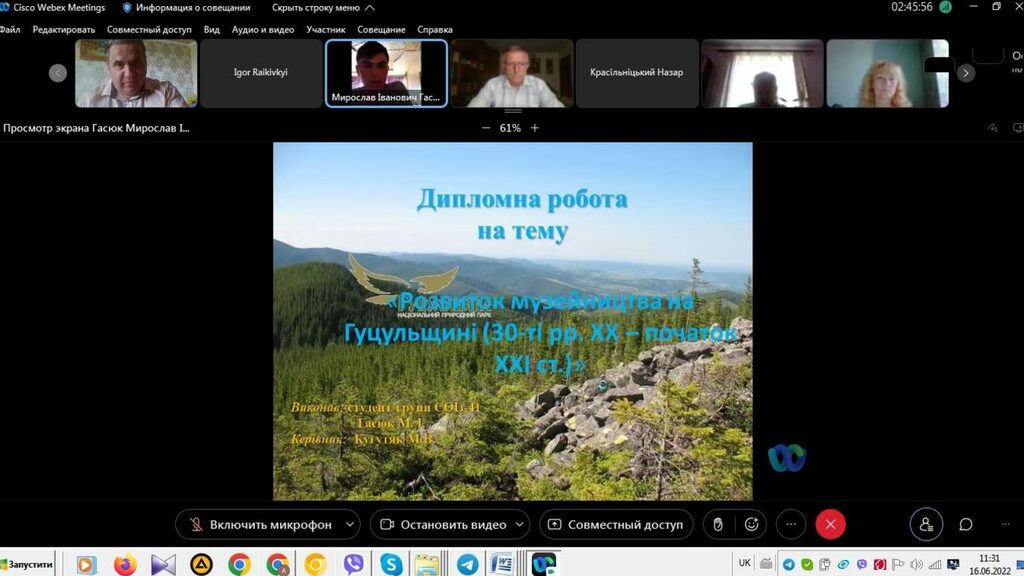Zoom in shared screen with plus icon
Viewport: 1024px width, 576px height.
point(535,128)
